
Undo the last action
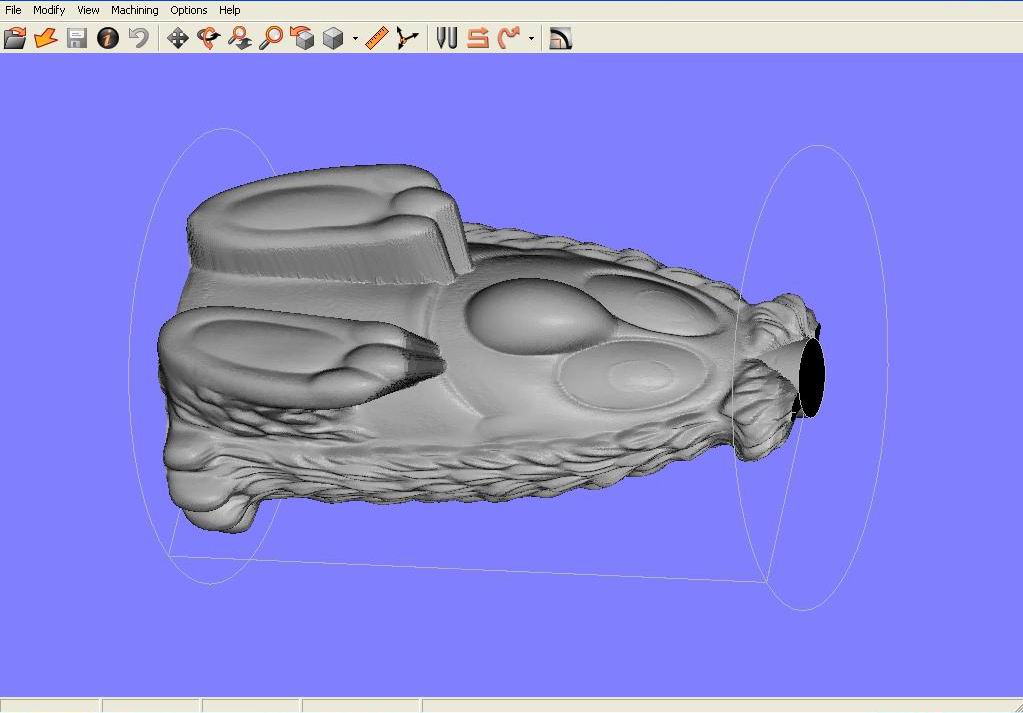(139, 38)
